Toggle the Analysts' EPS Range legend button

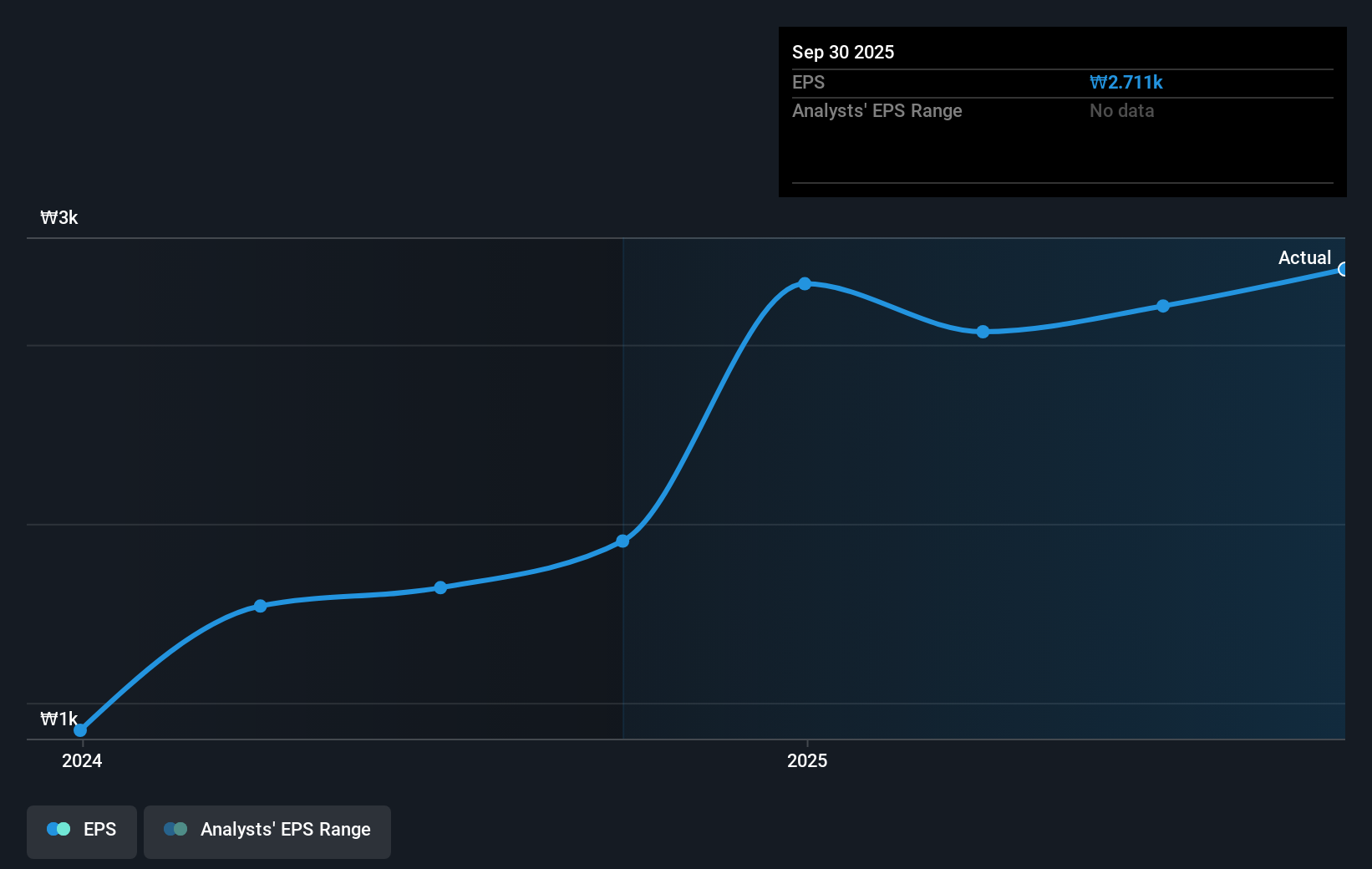coord(267,831)
